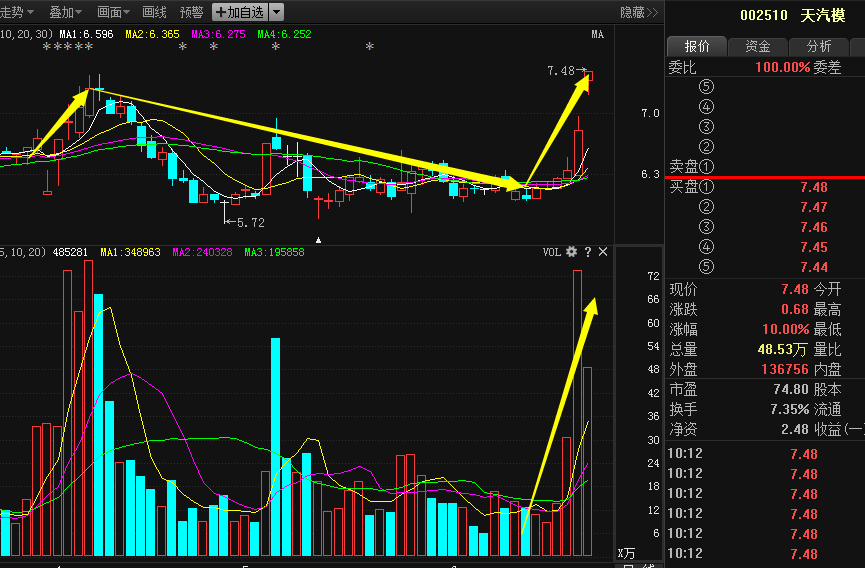Image resolution: width=865 pixels, height=568 pixels.
Task: Collapse side panel with 隐藏 arrows
Action: click(x=640, y=12)
